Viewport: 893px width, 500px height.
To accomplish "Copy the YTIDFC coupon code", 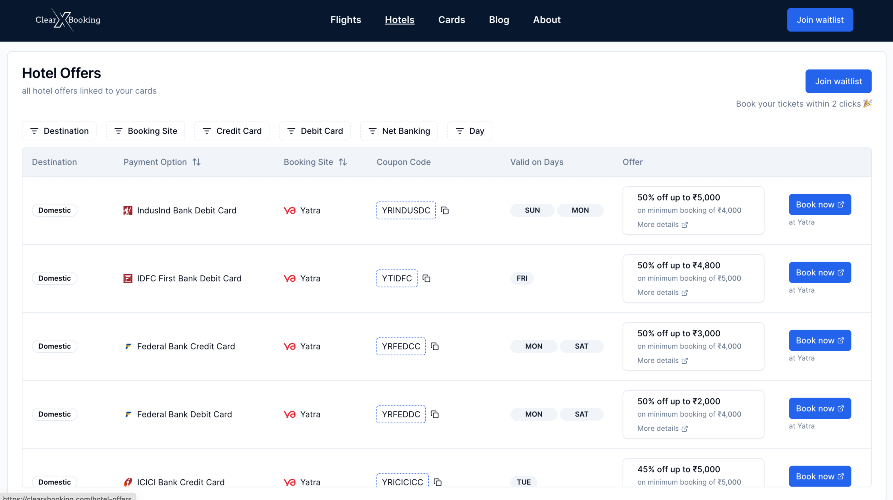I will point(427,278).
